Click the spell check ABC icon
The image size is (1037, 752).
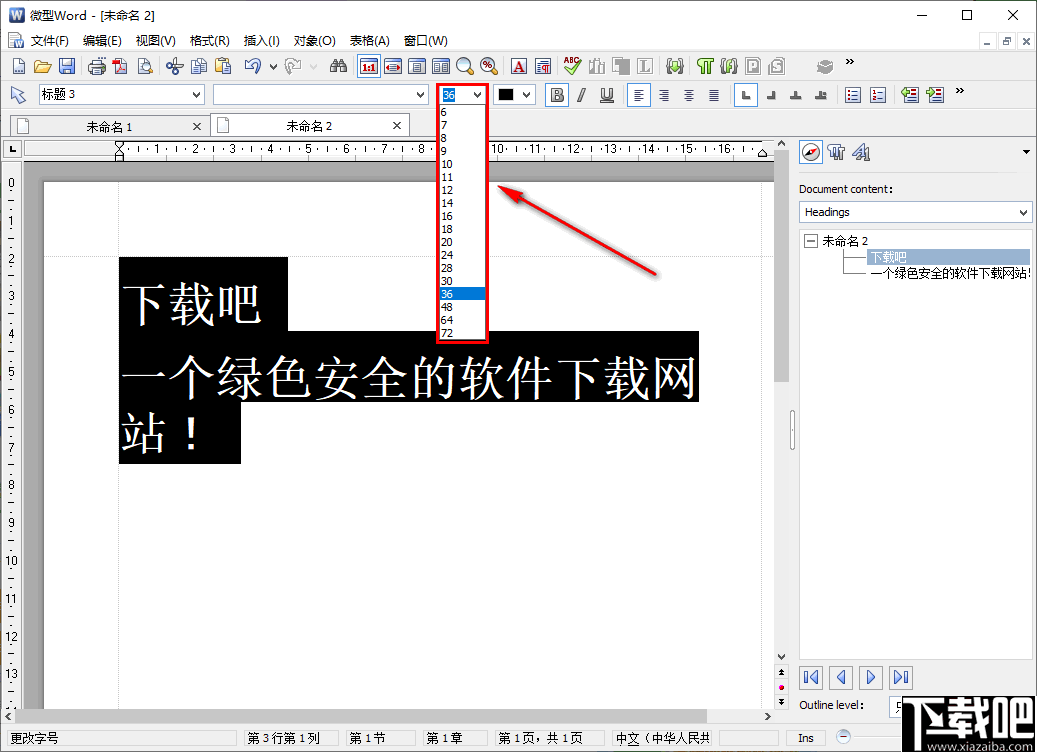[570, 66]
